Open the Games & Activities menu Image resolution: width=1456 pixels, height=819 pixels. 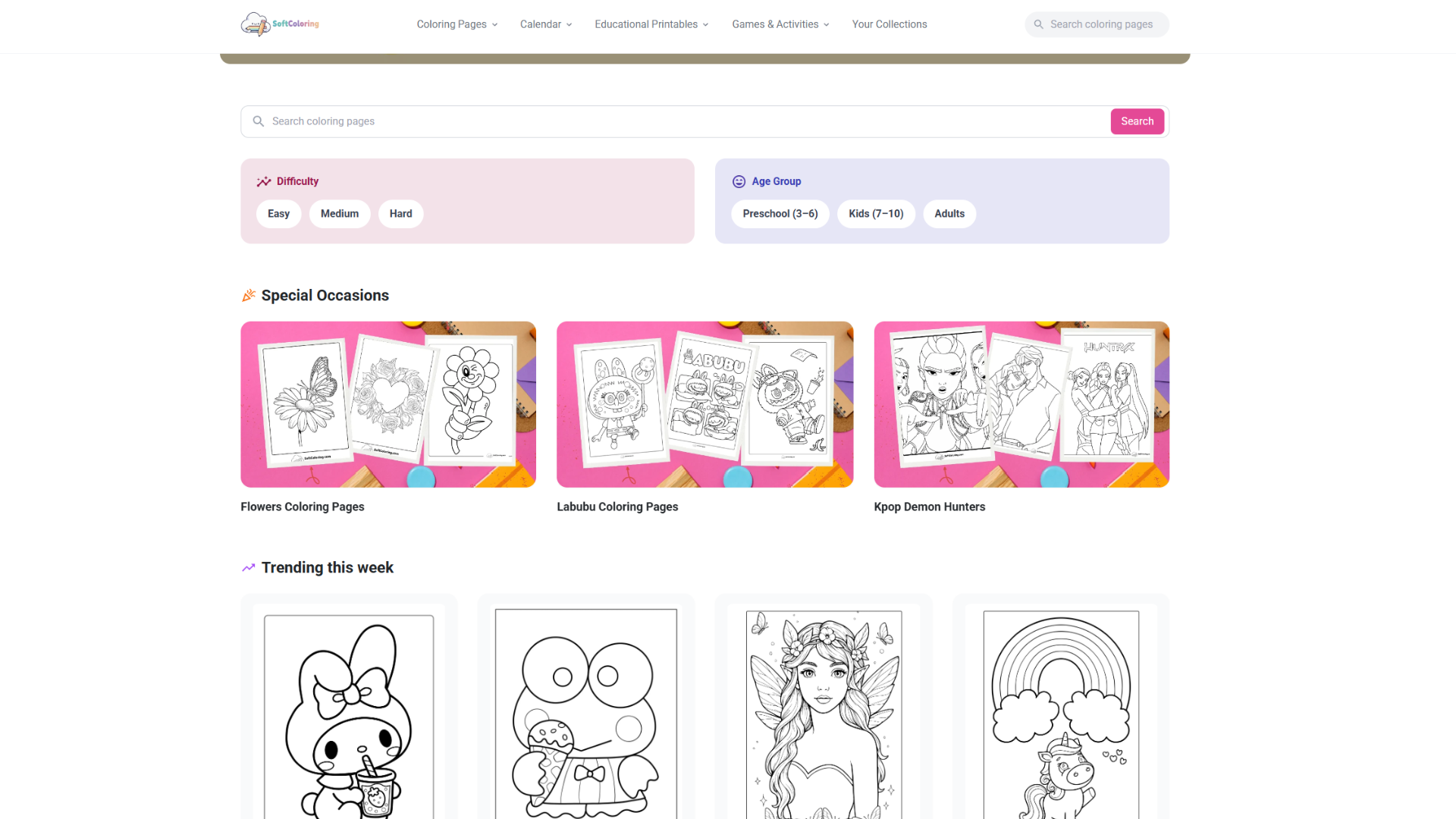click(780, 24)
